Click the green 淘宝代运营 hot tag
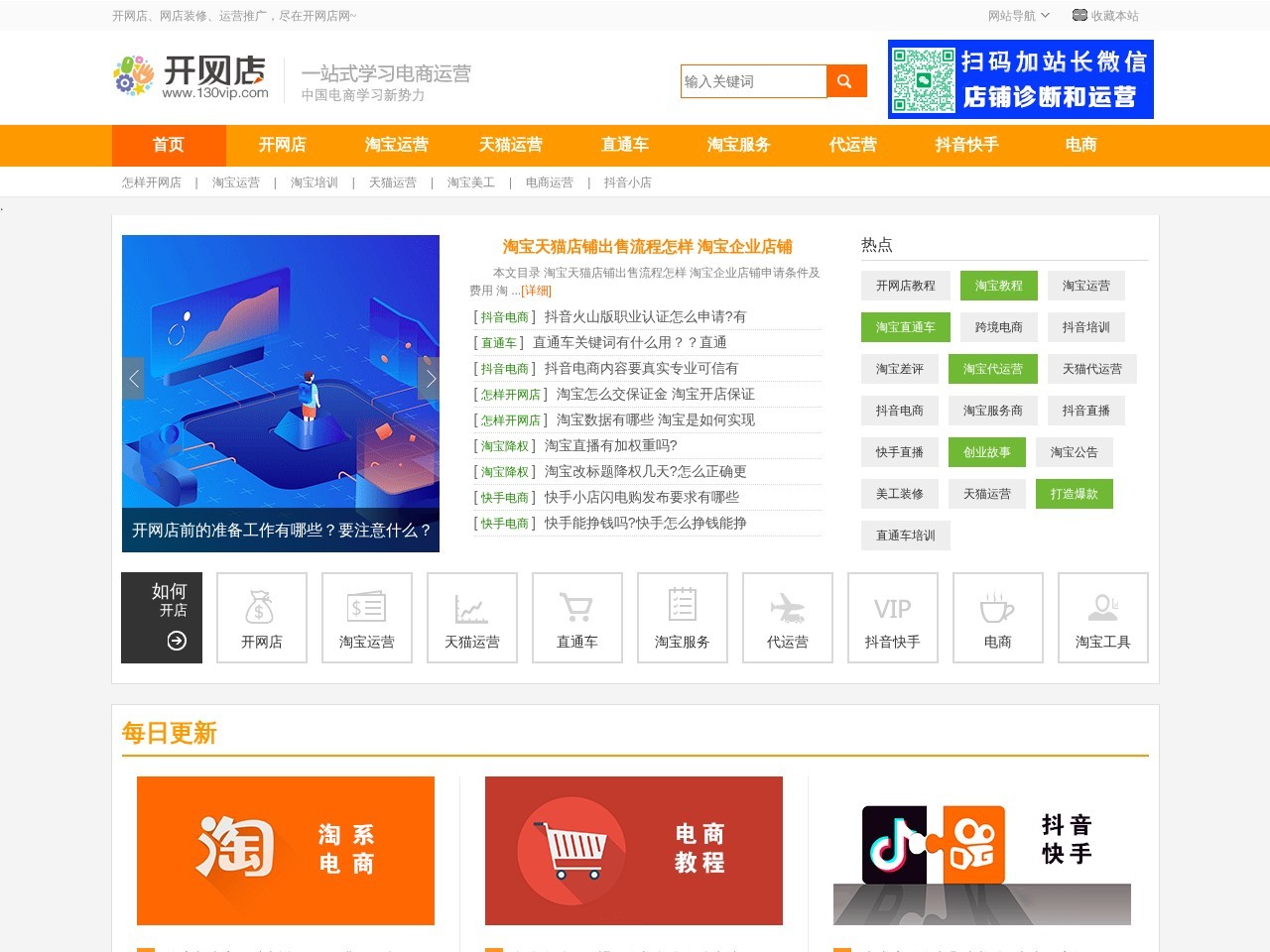Screen dimensions: 1270x952 coord(993,369)
